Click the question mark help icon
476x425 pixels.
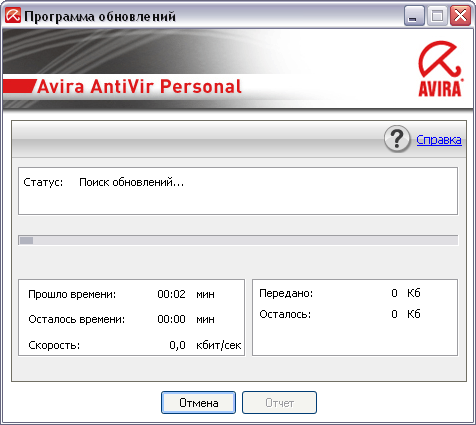(x=397, y=139)
